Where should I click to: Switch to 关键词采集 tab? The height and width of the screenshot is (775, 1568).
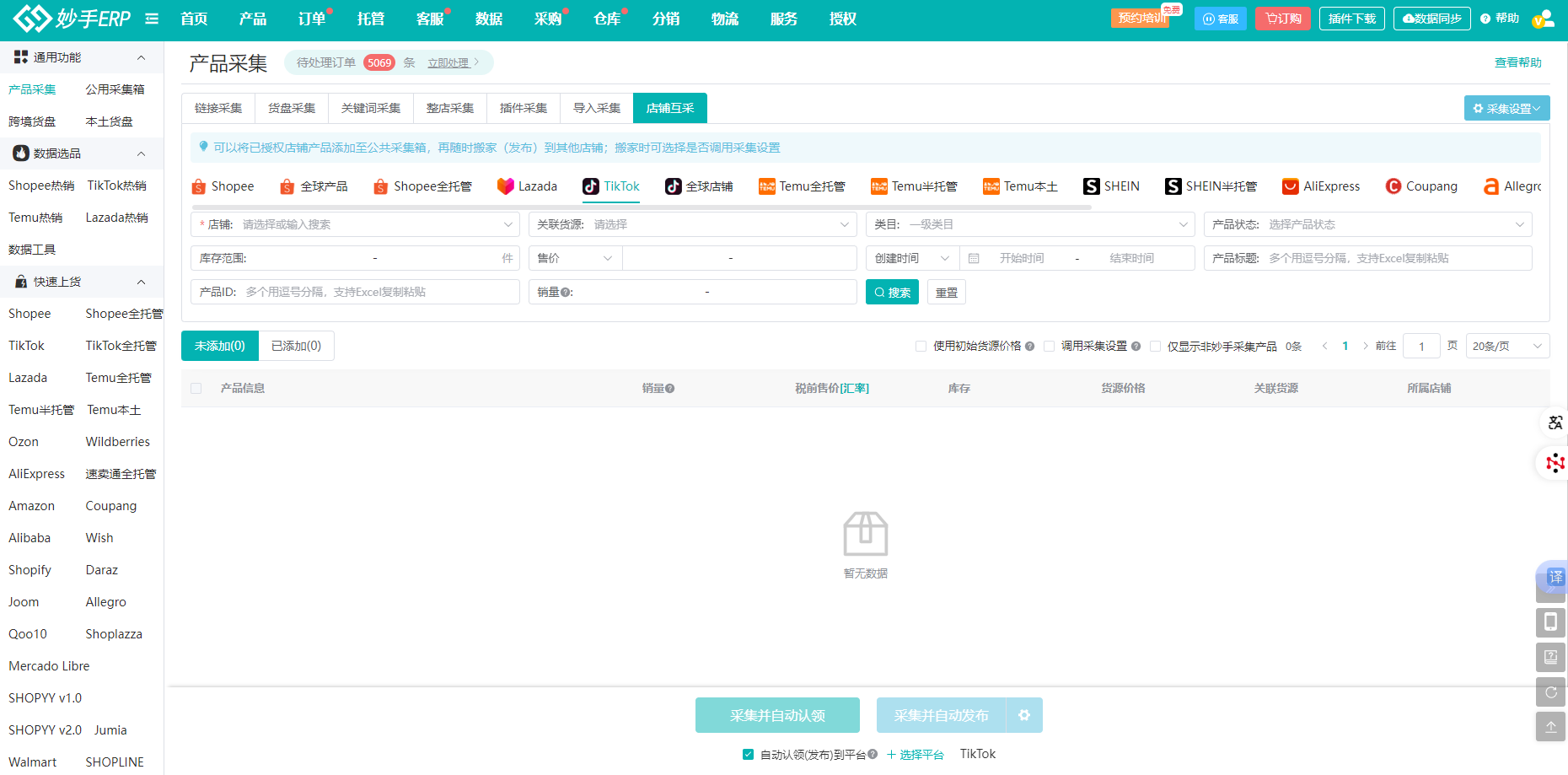coord(371,108)
